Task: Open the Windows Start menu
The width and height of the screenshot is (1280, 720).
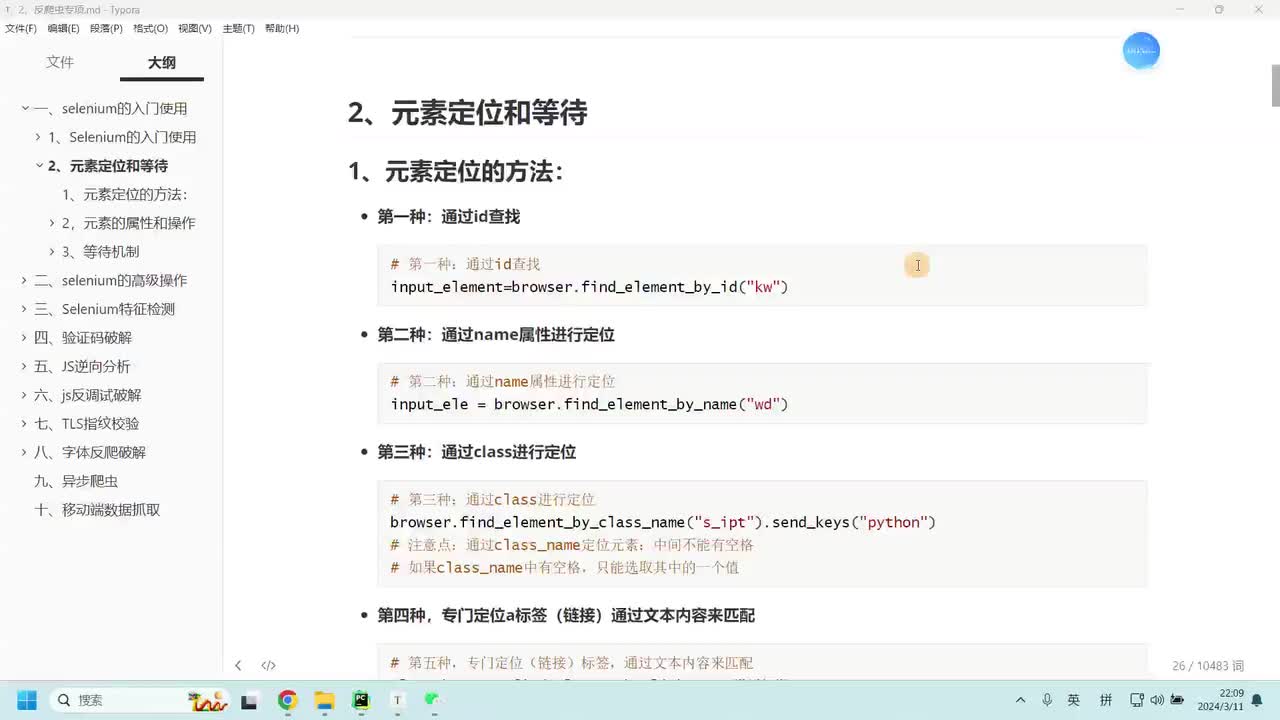Action: 26,700
